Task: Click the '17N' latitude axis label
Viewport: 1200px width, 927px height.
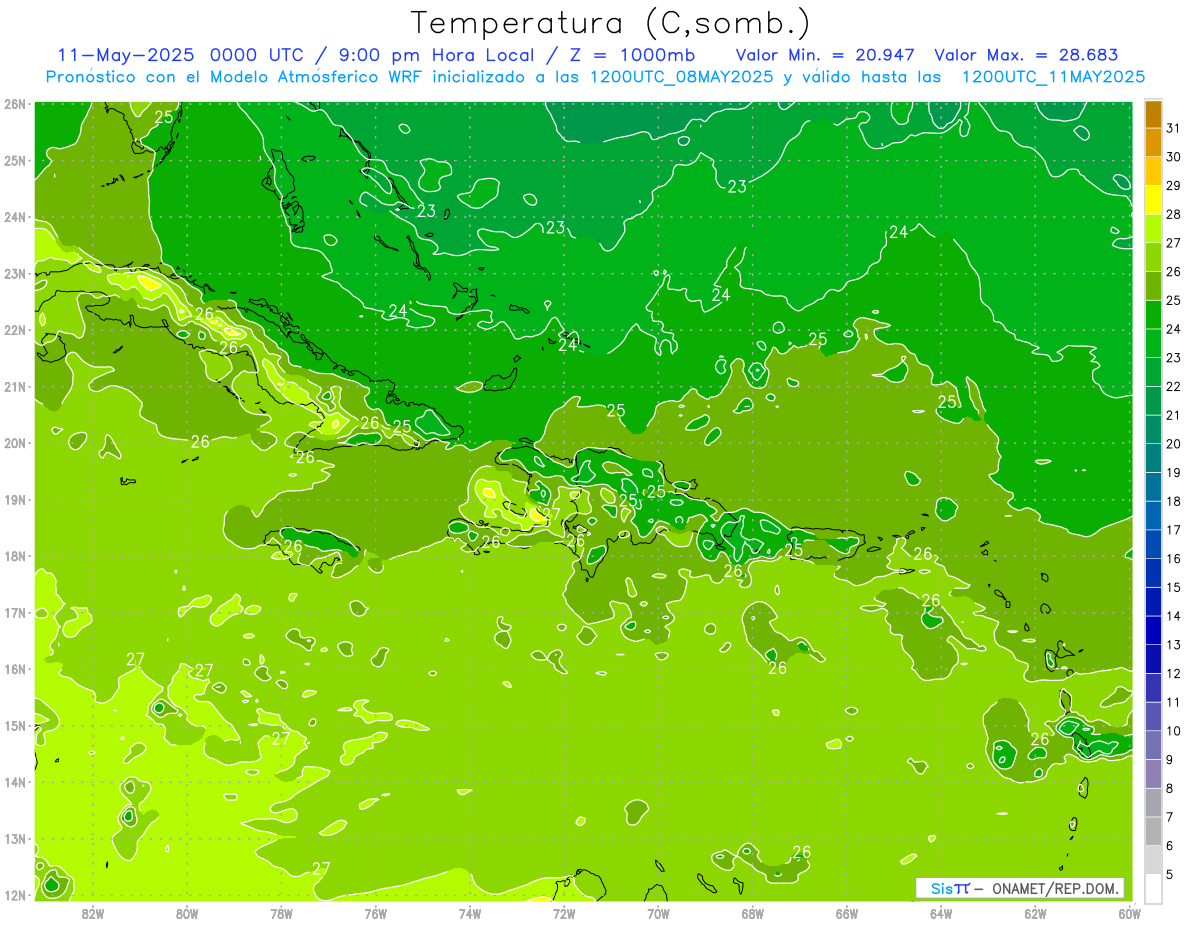Action: (16, 613)
